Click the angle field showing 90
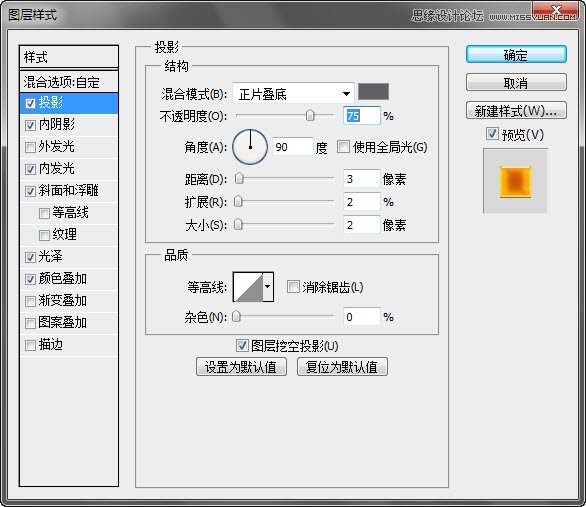586x507 pixels. point(293,147)
